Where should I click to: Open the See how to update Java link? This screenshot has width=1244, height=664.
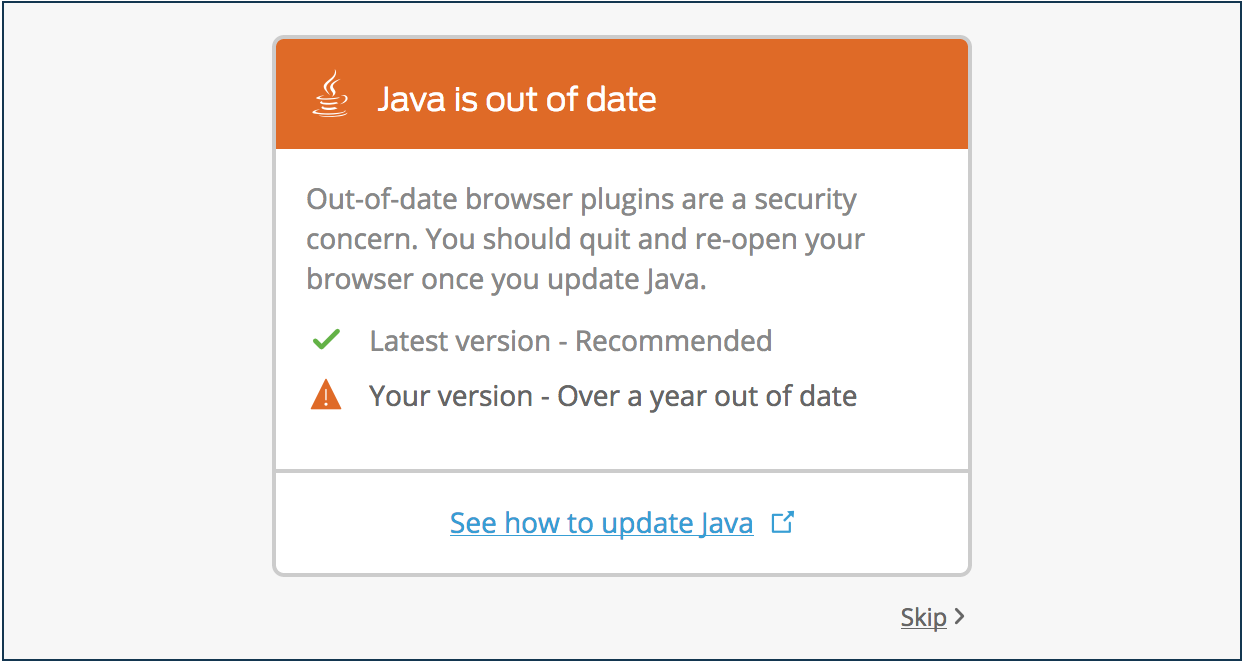click(601, 521)
